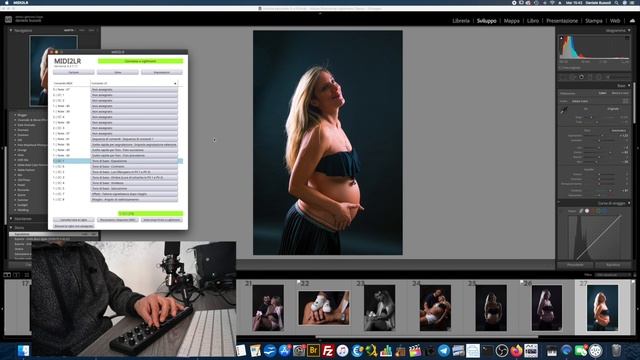
Task: Select the white RGB channel in tone curve
Action: (x=587, y=211)
